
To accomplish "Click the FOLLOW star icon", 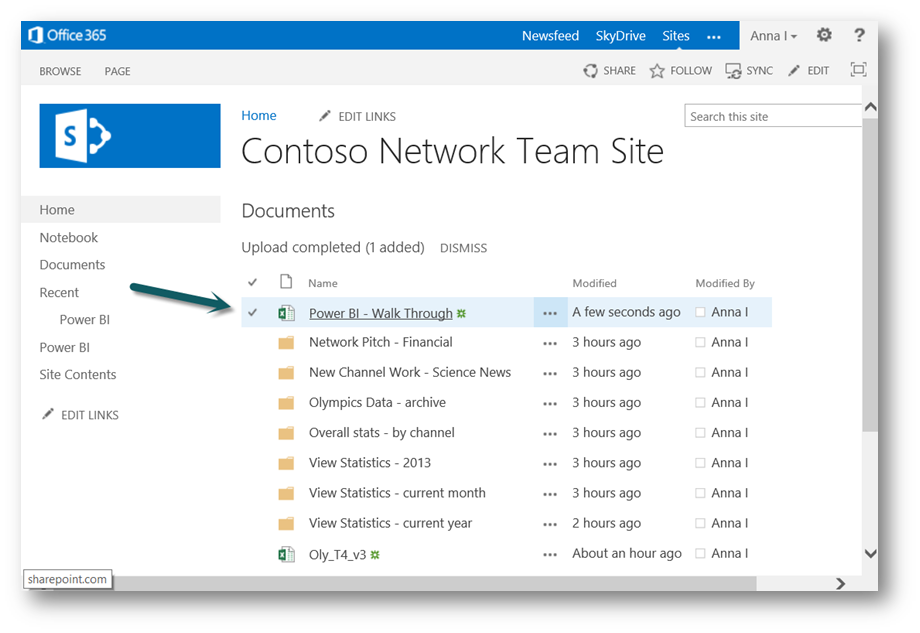I will click(x=657, y=71).
